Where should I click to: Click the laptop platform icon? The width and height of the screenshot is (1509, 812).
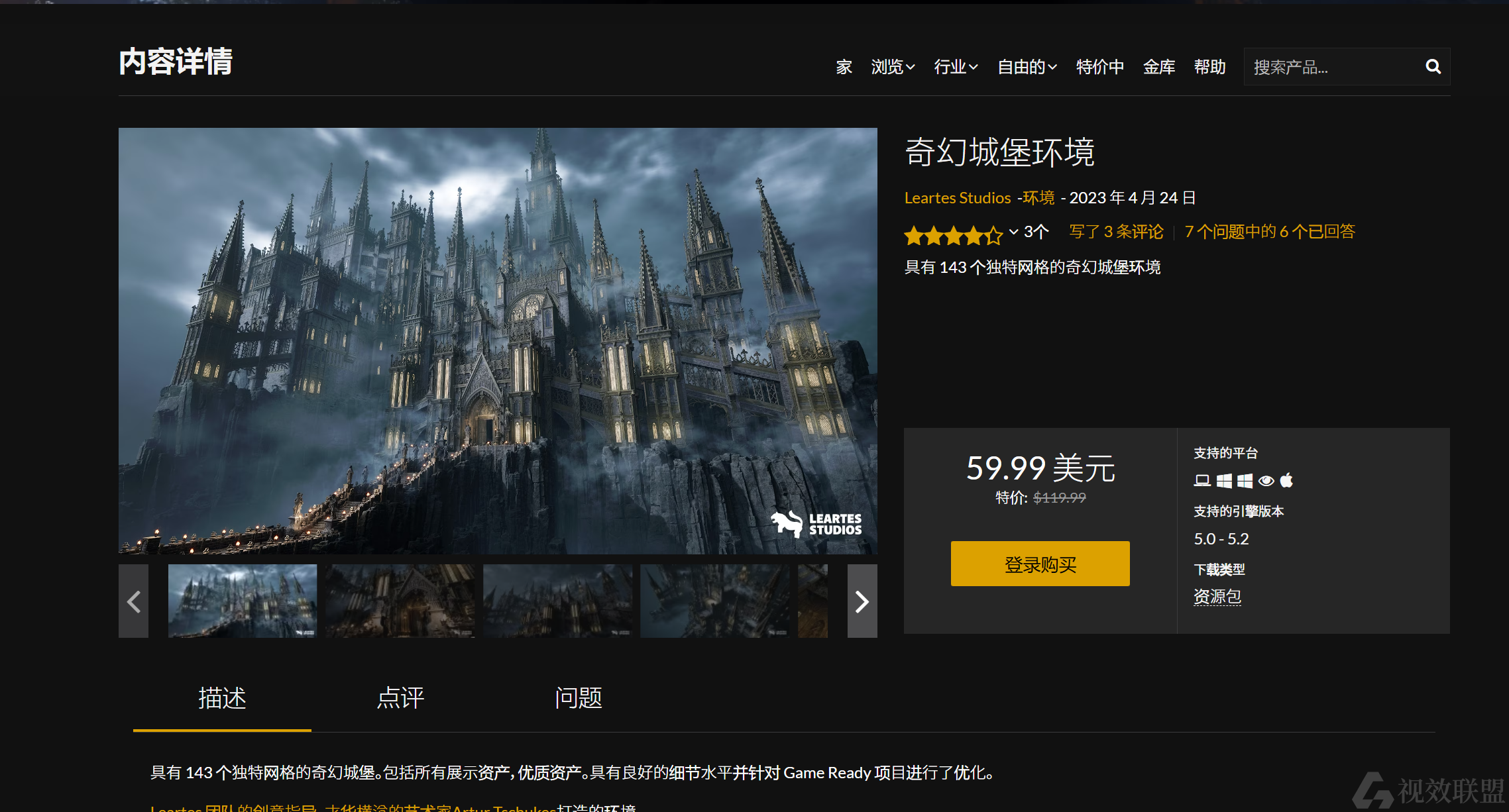(x=1202, y=480)
